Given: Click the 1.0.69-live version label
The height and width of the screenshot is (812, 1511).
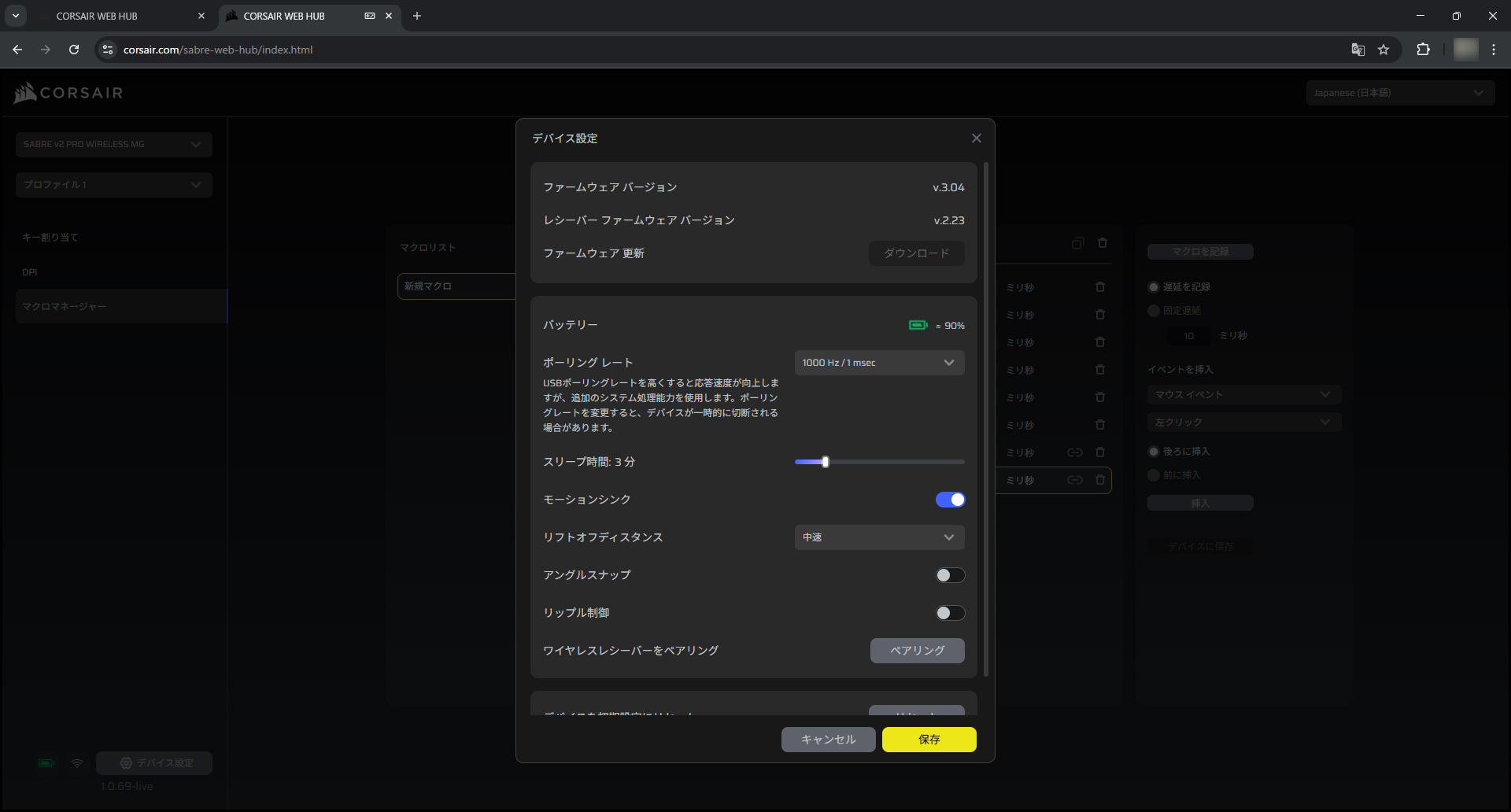Looking at the screenshot, I should (x=127, y=786).
